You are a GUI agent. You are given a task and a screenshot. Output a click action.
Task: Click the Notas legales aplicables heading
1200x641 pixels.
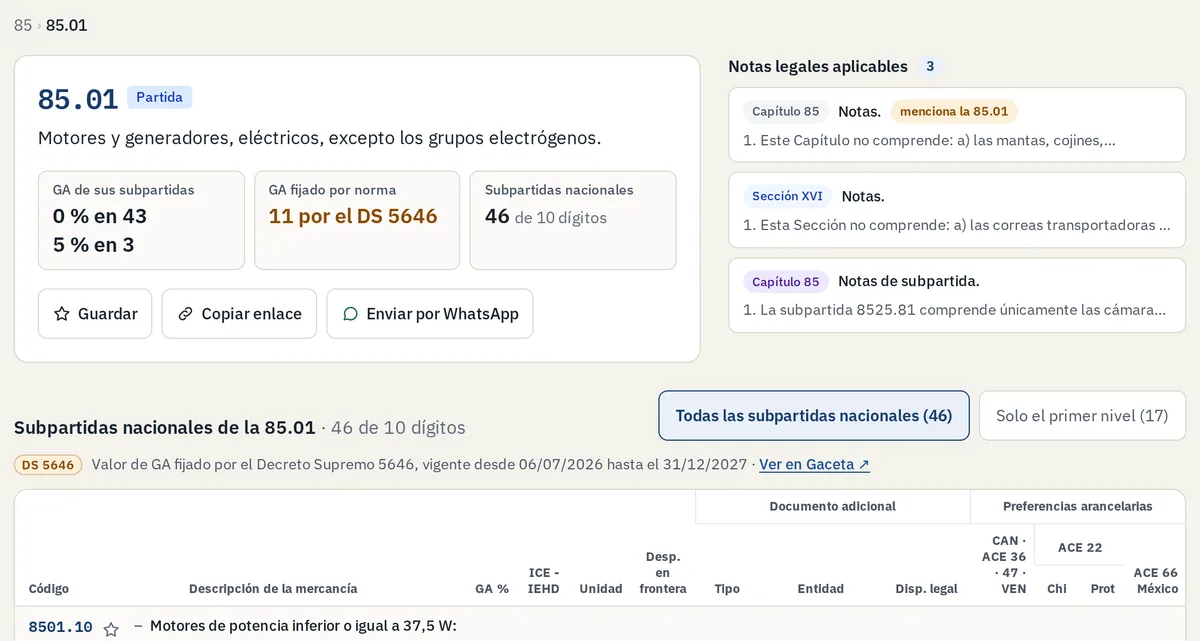(x=818, y=67)
